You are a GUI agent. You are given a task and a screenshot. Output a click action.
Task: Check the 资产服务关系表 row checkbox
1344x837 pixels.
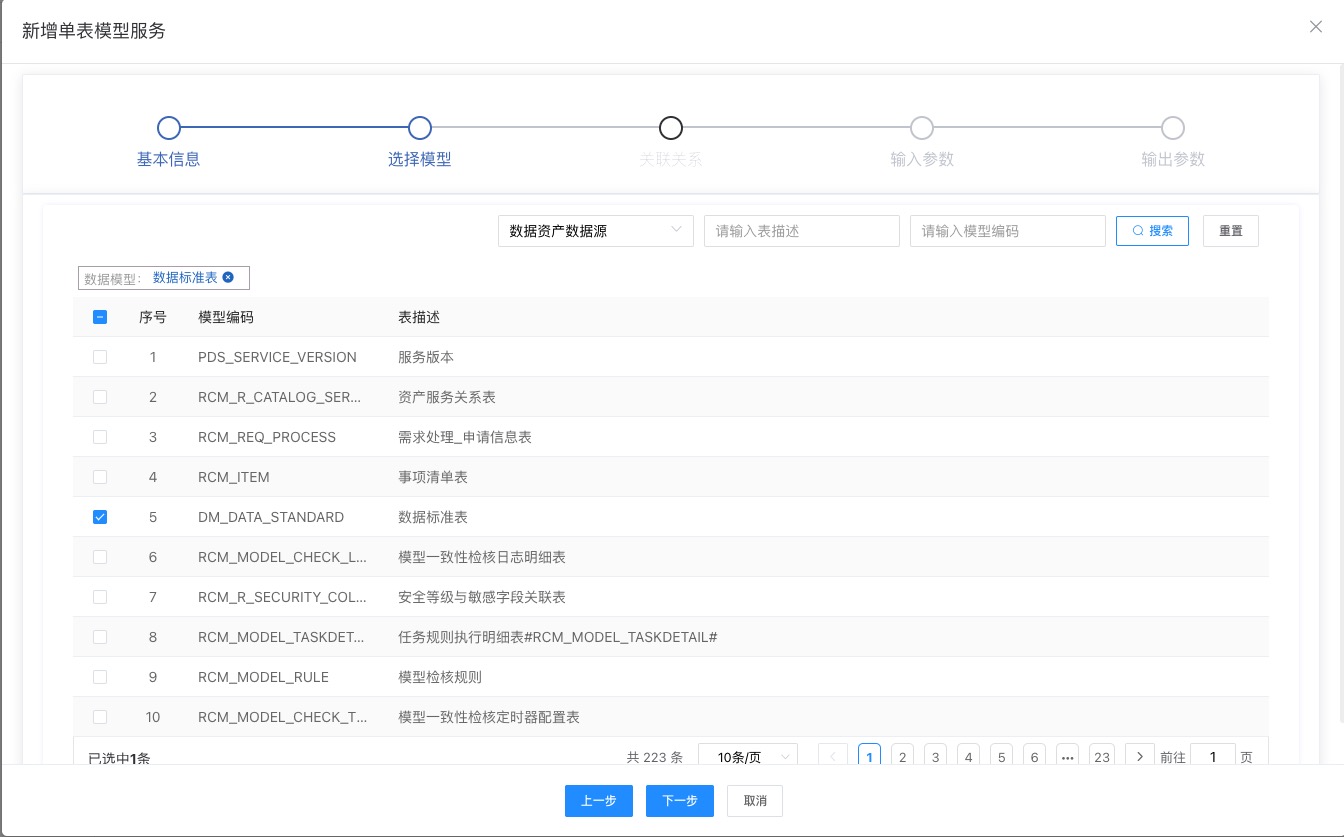click(x=100, y=397)
